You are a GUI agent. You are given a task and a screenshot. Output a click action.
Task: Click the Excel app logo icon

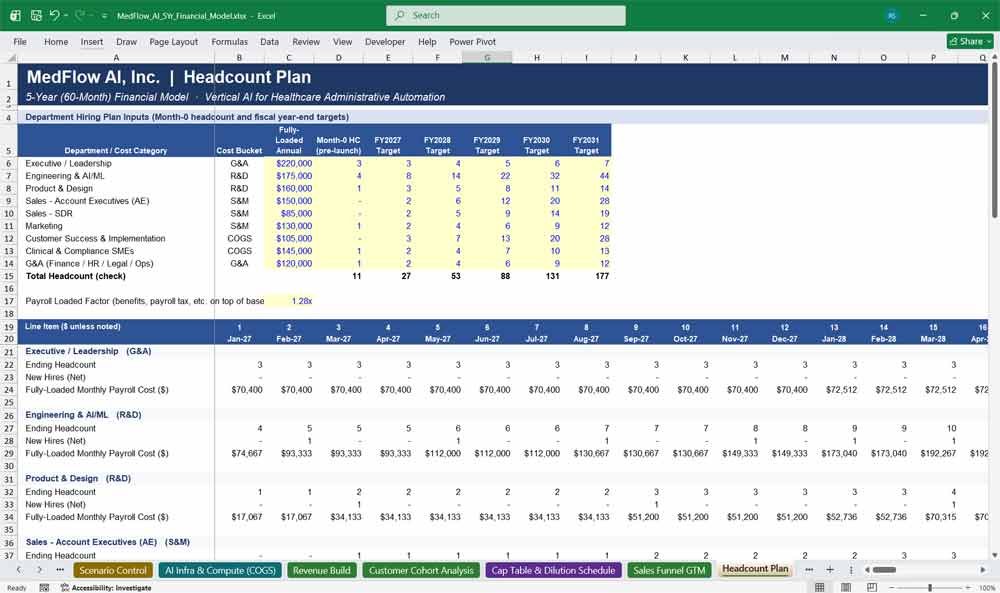point(15,15)
